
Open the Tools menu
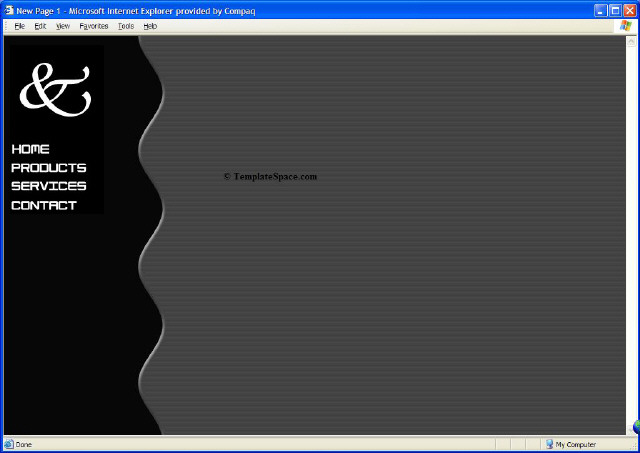pyautogui.click(x=125, y=26)
